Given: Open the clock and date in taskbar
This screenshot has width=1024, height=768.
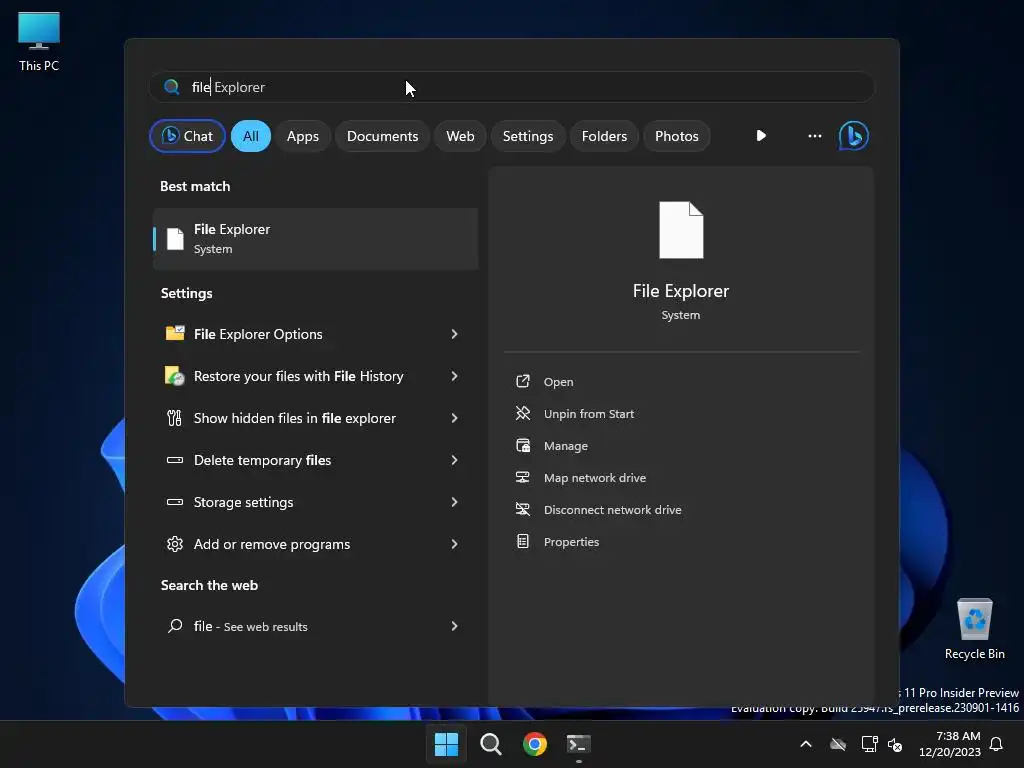Looking at the screenshot, I should coord(950,744).
